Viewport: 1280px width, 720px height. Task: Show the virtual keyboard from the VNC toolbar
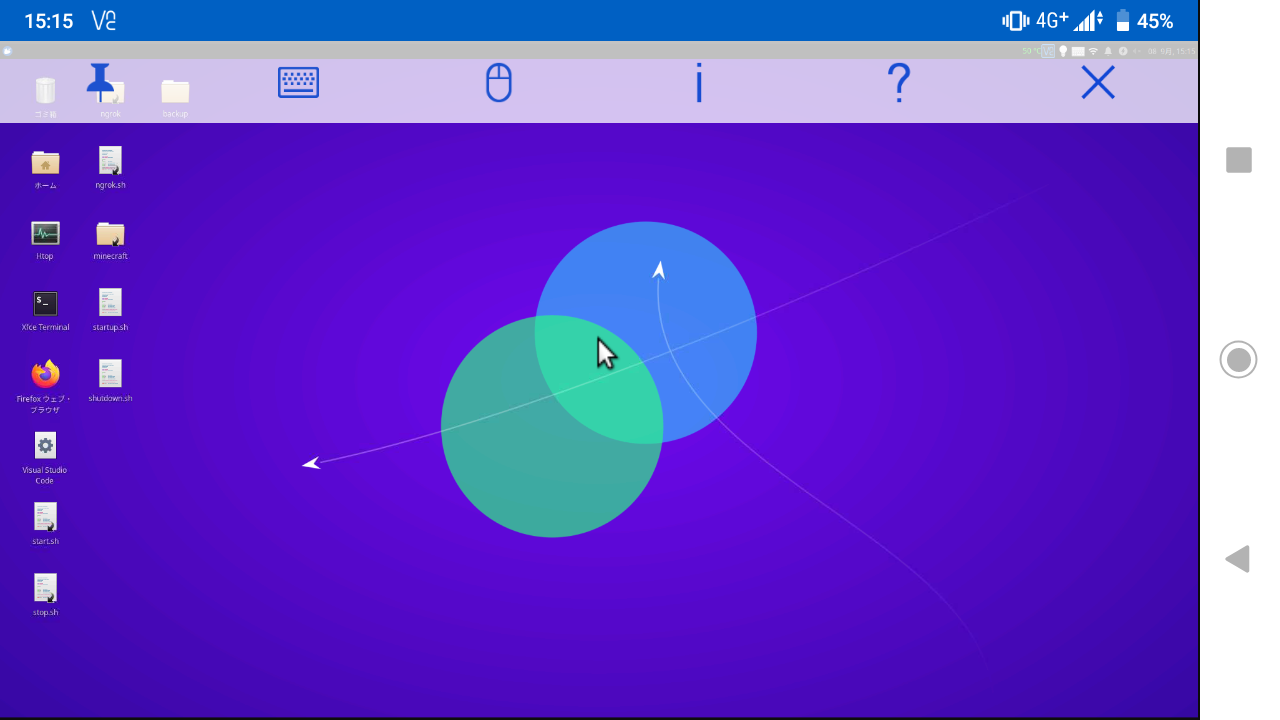pos(298,83)
